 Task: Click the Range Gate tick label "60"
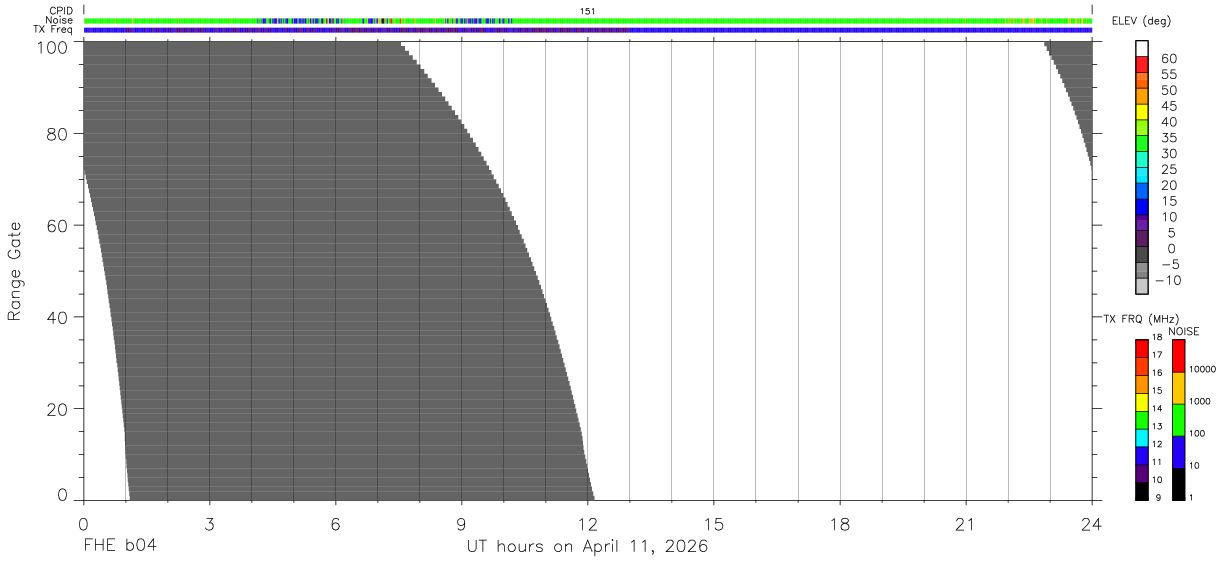(59, 226)
